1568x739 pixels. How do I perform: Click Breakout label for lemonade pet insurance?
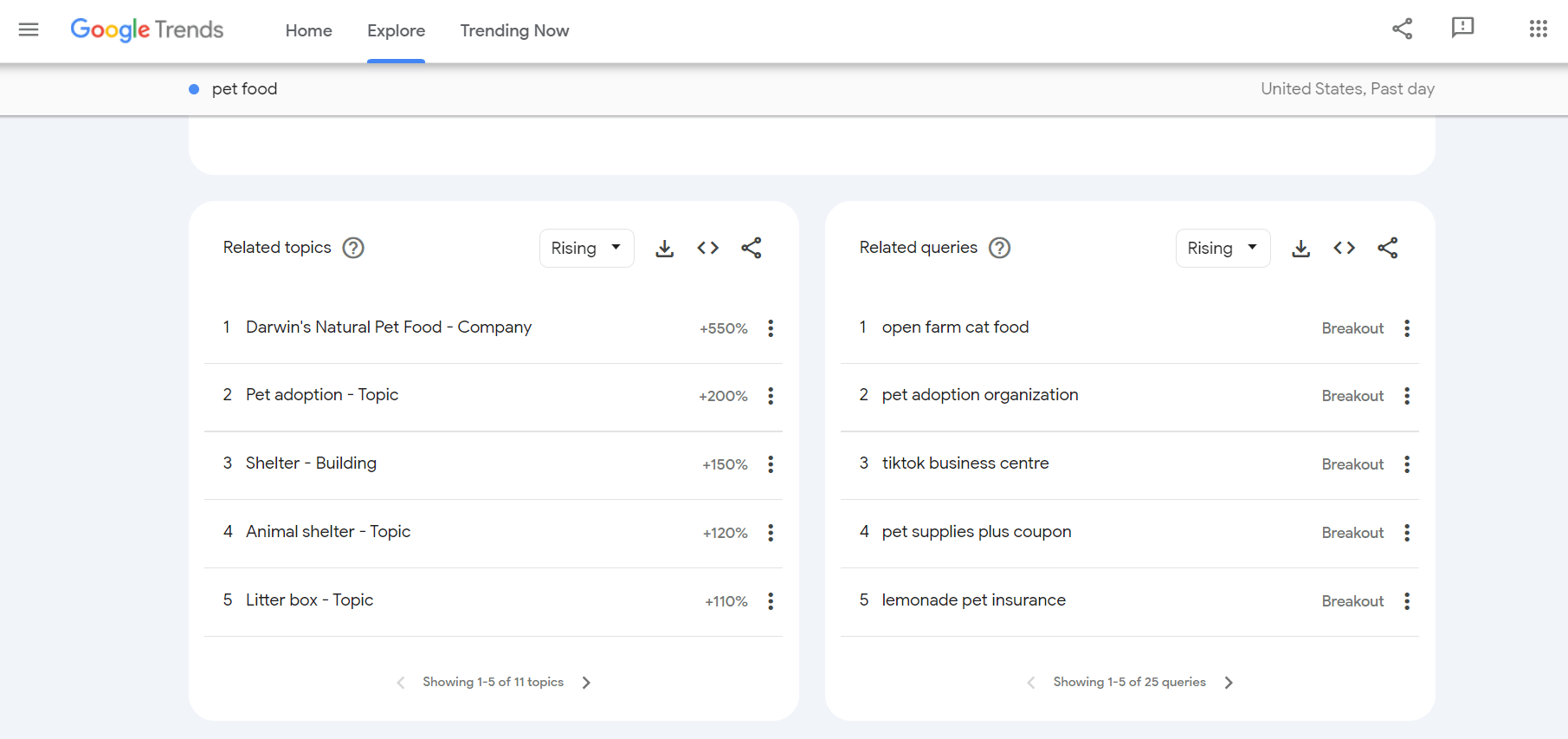[1352, 601]
